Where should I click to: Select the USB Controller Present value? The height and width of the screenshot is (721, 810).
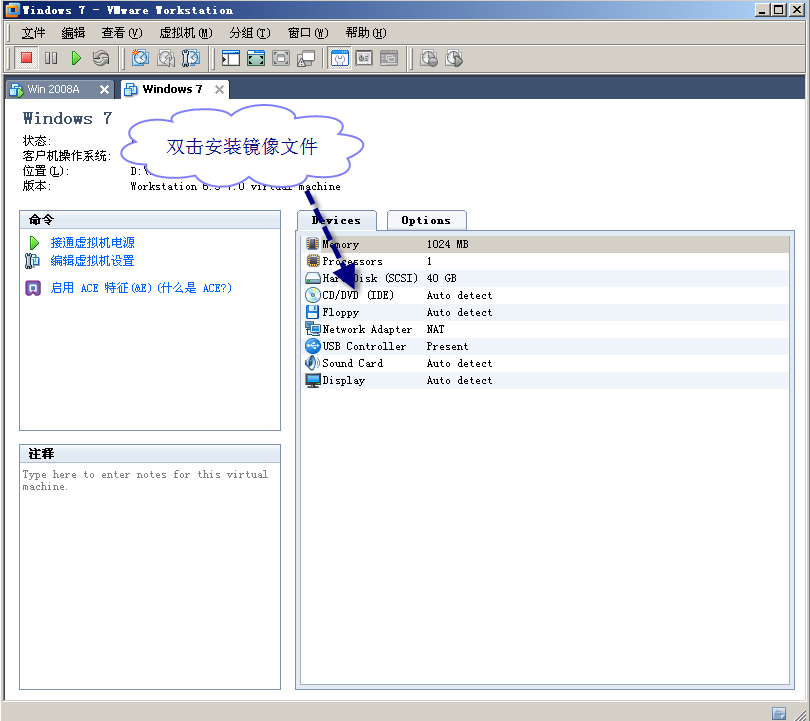click(447, 346)
